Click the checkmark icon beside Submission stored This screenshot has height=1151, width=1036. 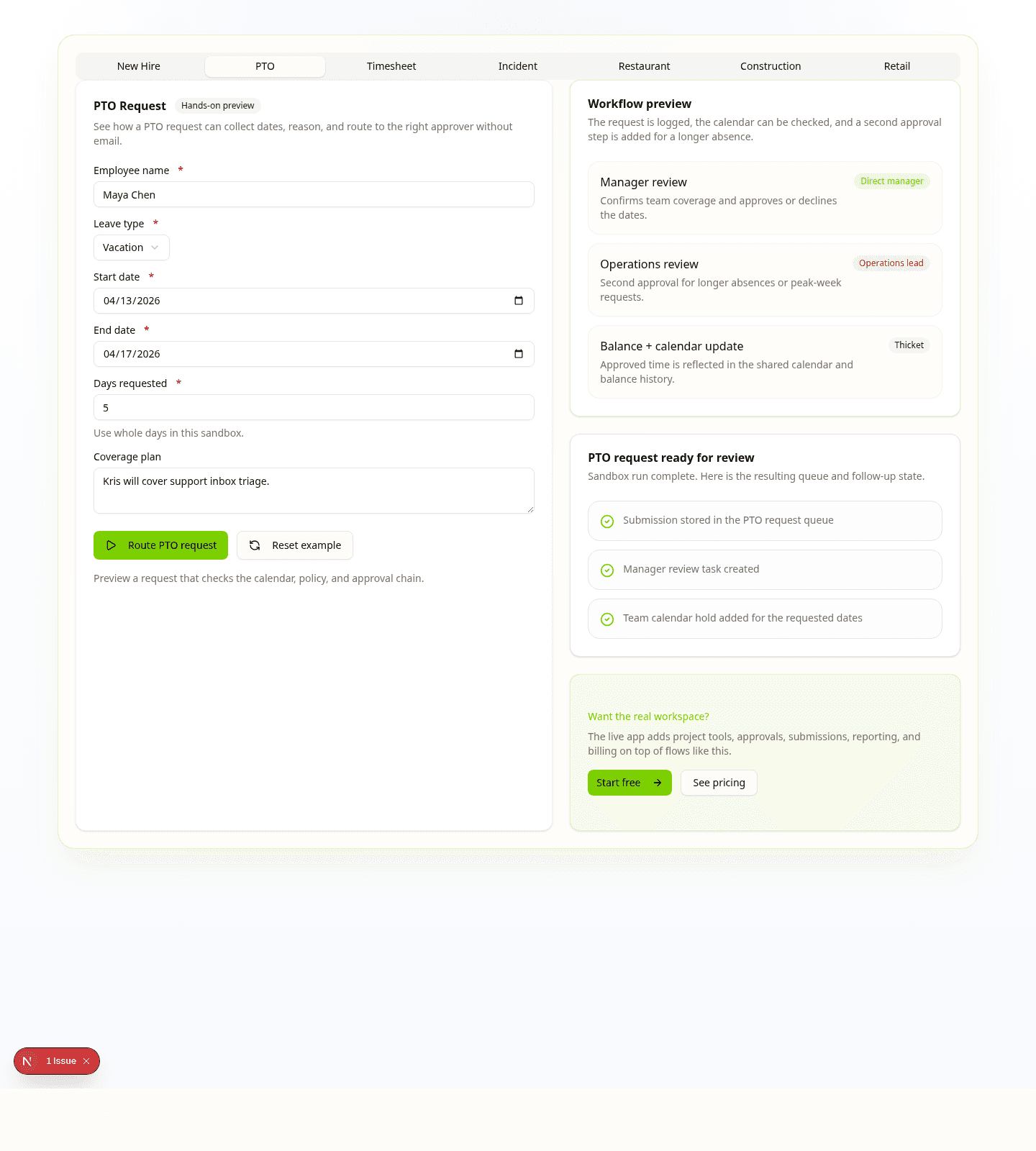[607, 522]
